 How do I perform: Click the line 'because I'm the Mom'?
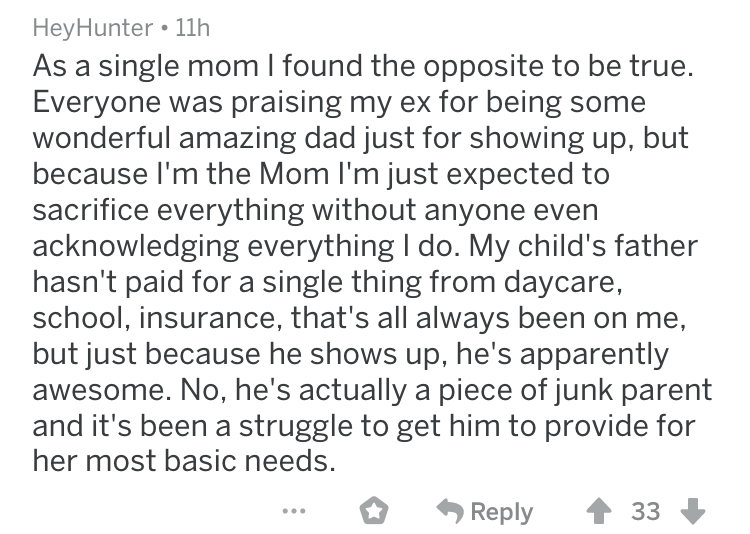[321, 174]
